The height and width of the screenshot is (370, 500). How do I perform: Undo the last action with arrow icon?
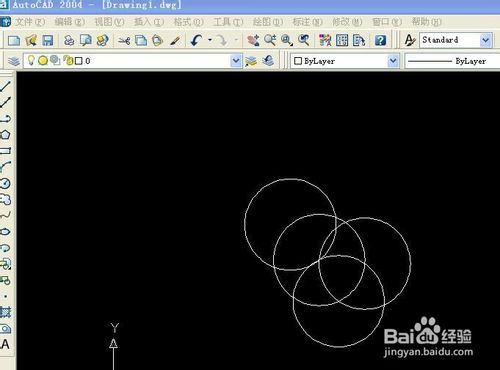(196, 41)
